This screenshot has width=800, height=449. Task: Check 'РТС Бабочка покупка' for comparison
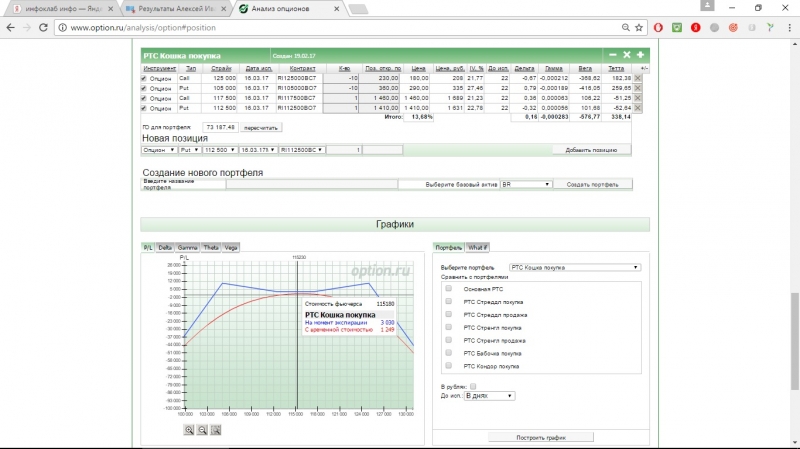[448, 353]
